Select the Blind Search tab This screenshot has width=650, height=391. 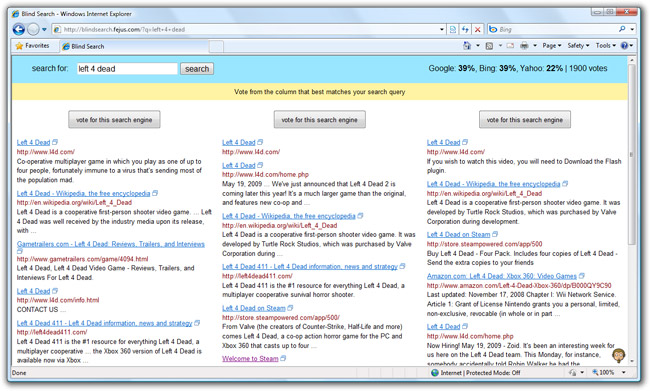click(133, 46)
